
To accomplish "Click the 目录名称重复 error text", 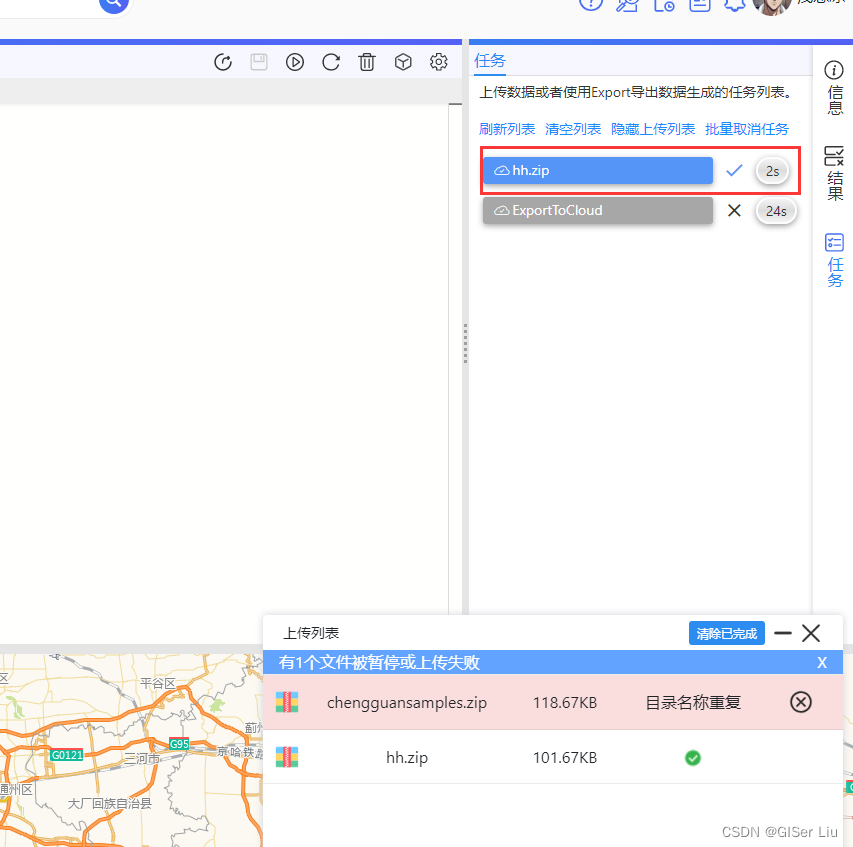I will click(693, 703).
